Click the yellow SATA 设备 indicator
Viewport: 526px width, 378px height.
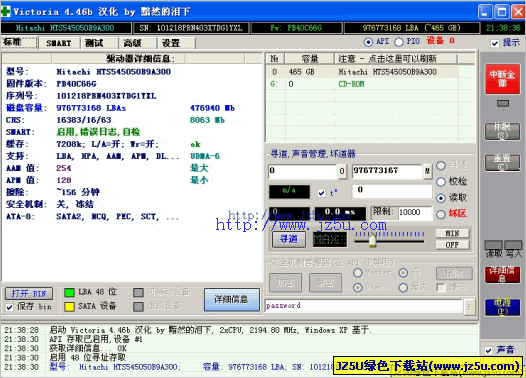[x=69, y=307]
